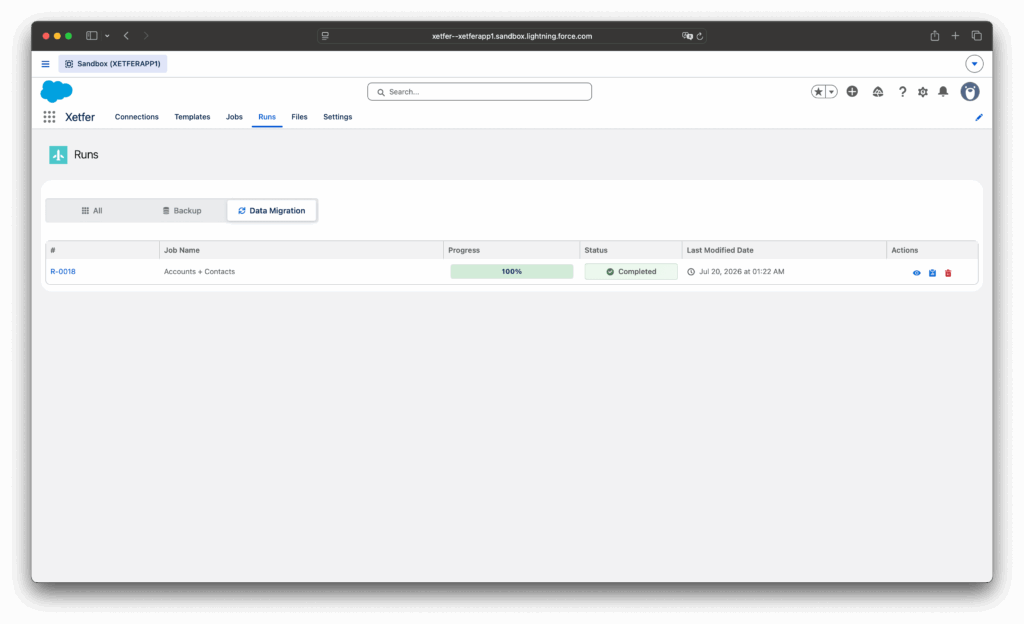Click the 'Jul 20, 2026 at 01:22 AM' date
This screenshot has width=1024, height=624.
tap(741, 272)
